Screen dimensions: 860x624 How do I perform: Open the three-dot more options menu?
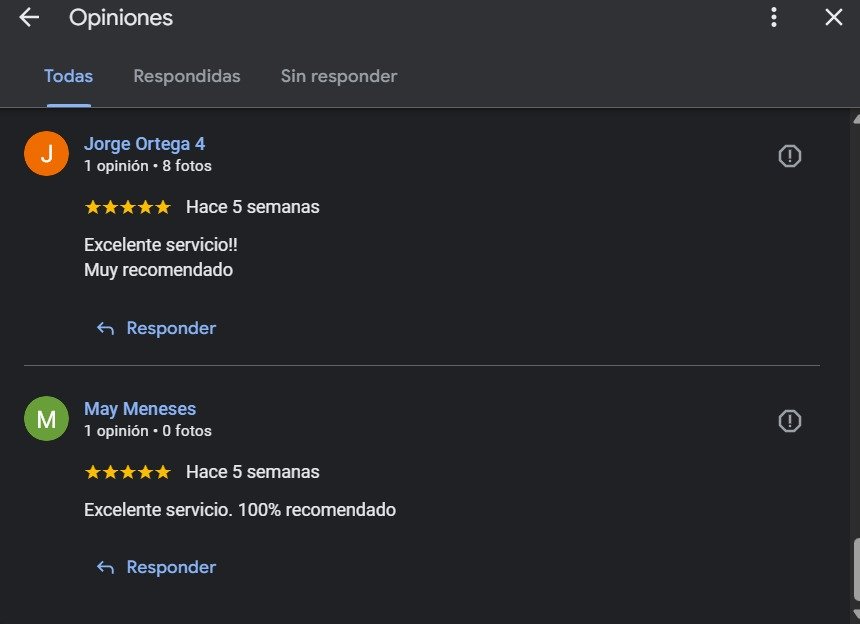[774, 17]
